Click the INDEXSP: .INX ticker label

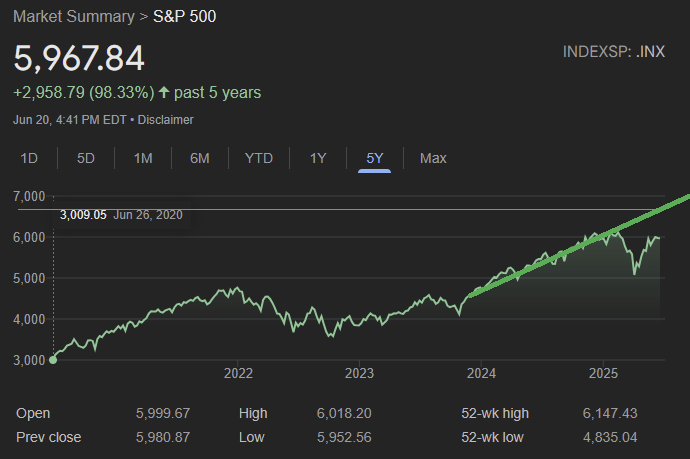click(x=614, y=52)
